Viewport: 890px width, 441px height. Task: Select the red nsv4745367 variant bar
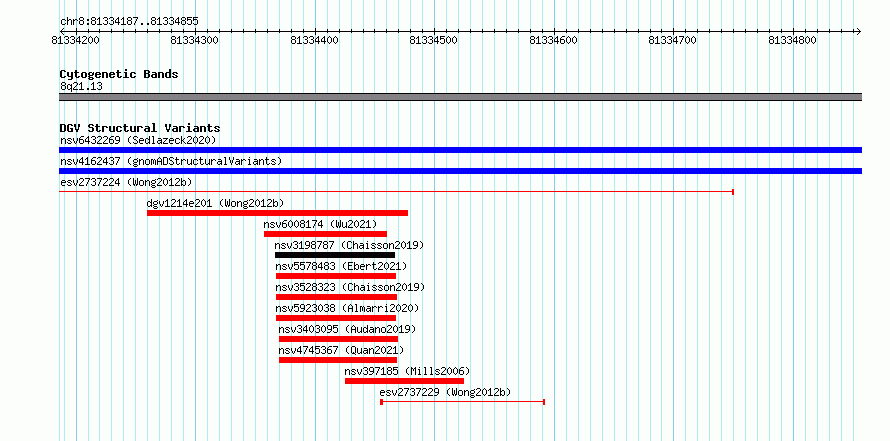pyautogui.click(x=338, y=360)
